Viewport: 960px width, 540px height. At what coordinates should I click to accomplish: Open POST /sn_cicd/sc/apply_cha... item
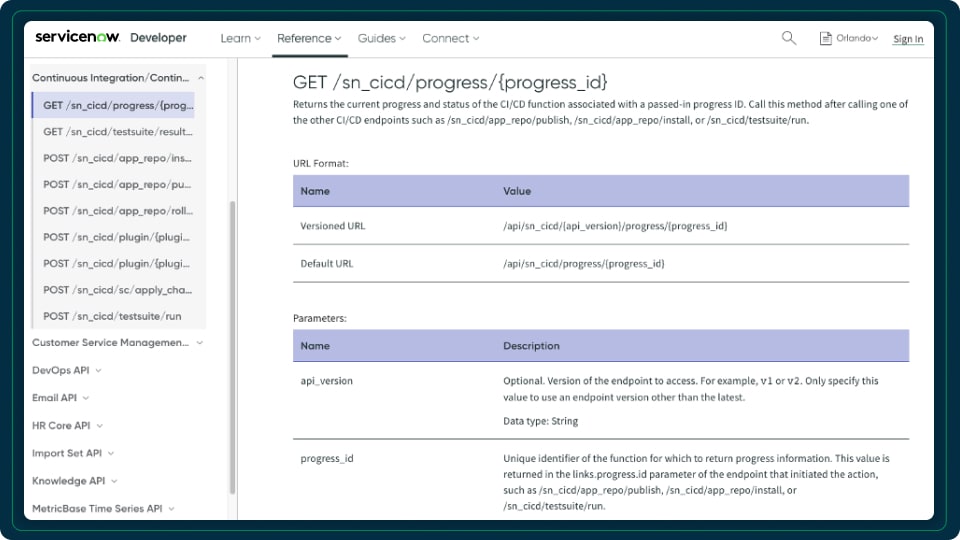click(x=118, y=290)
